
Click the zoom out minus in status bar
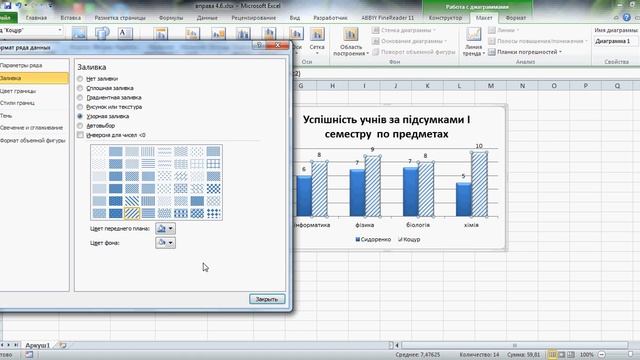coord(602,355)
